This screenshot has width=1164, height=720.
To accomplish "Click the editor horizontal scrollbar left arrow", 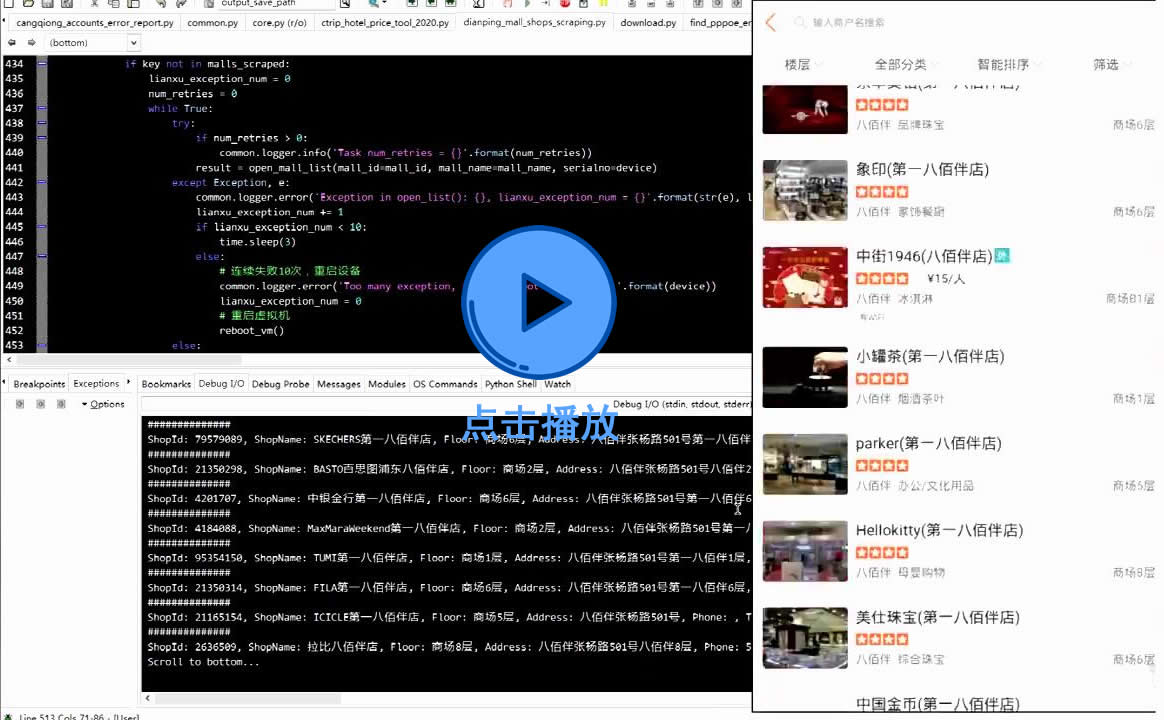I will pyautogui.click(x=9, y=360).
